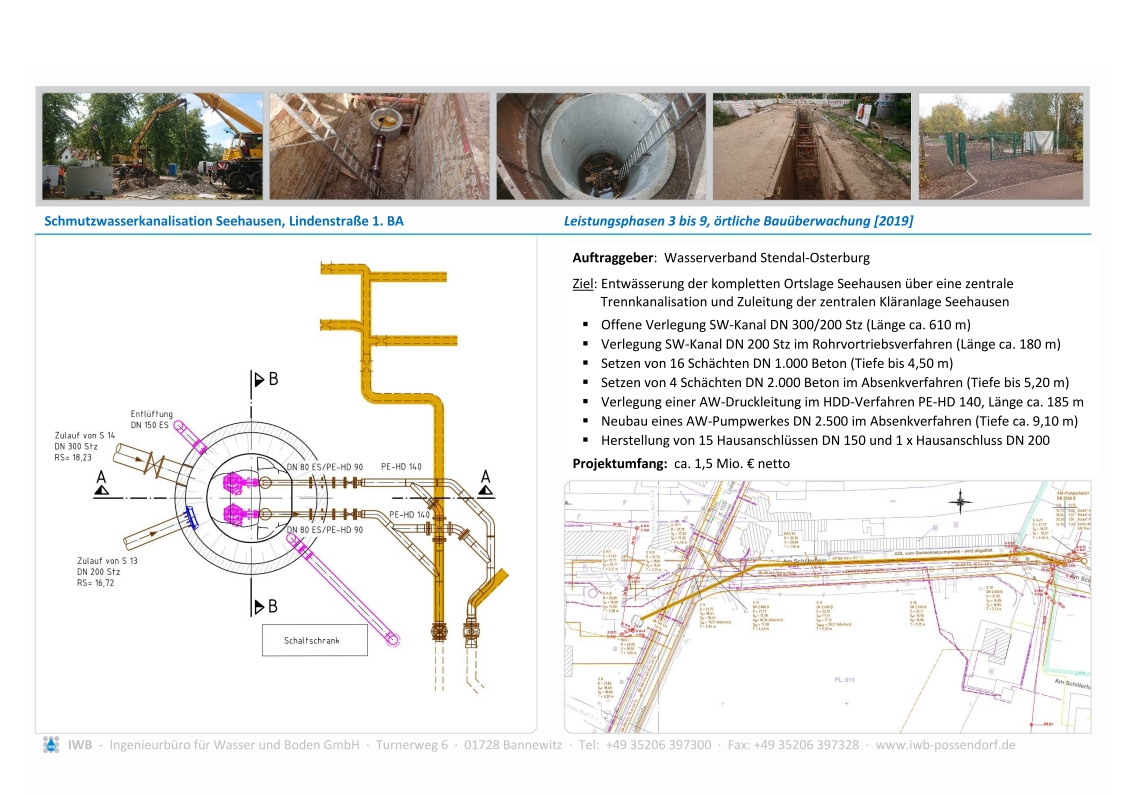
Task: Click the Schaltschrank box in the drawing
Action: pos(314,641)
